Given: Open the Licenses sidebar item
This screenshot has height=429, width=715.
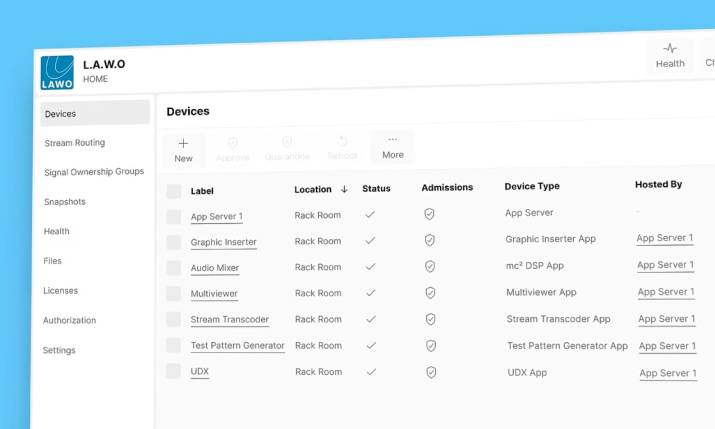Looking at the screenshot, I should click(60, 291).
